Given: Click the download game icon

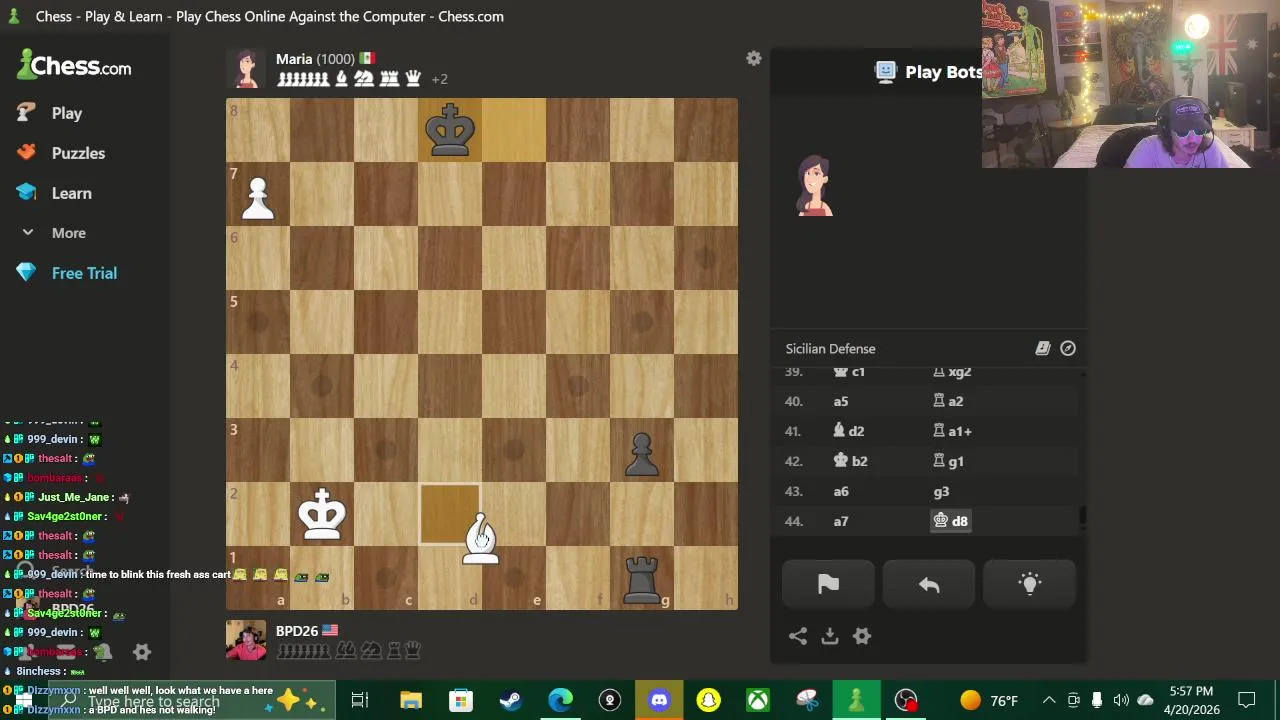Looking at the screenshot, I should pyautogui.click(x=830, y=636).
